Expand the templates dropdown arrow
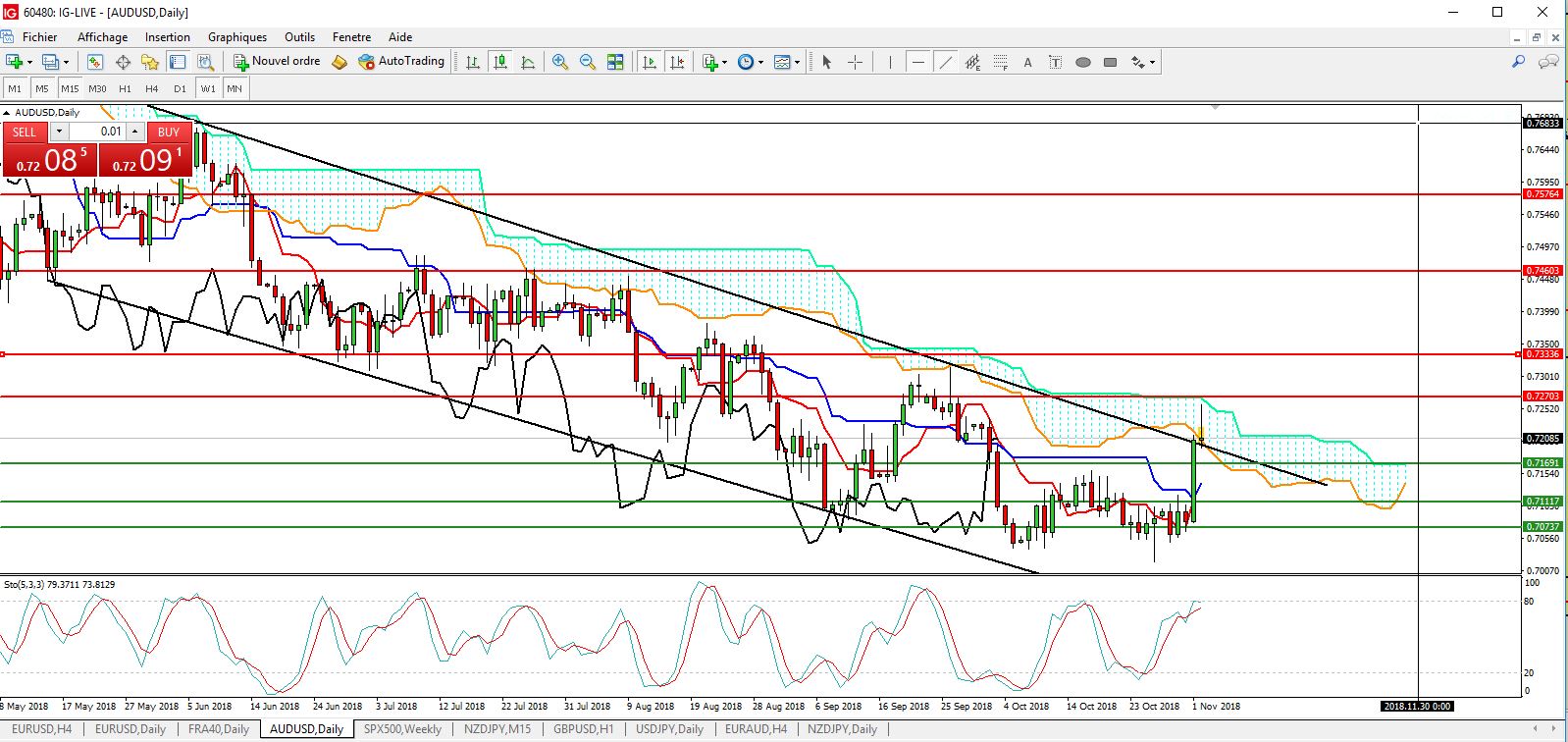 click(x=798, y=62)
